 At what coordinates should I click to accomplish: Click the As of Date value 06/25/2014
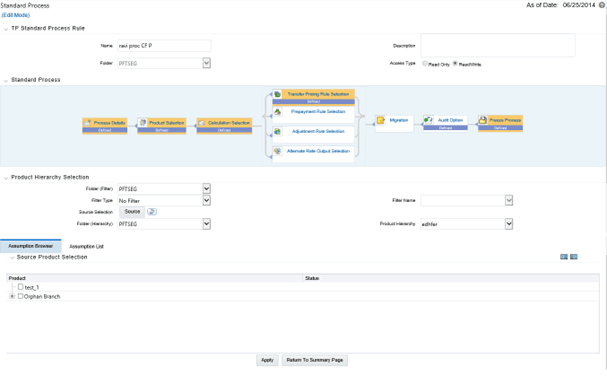(x=579, y=5)
